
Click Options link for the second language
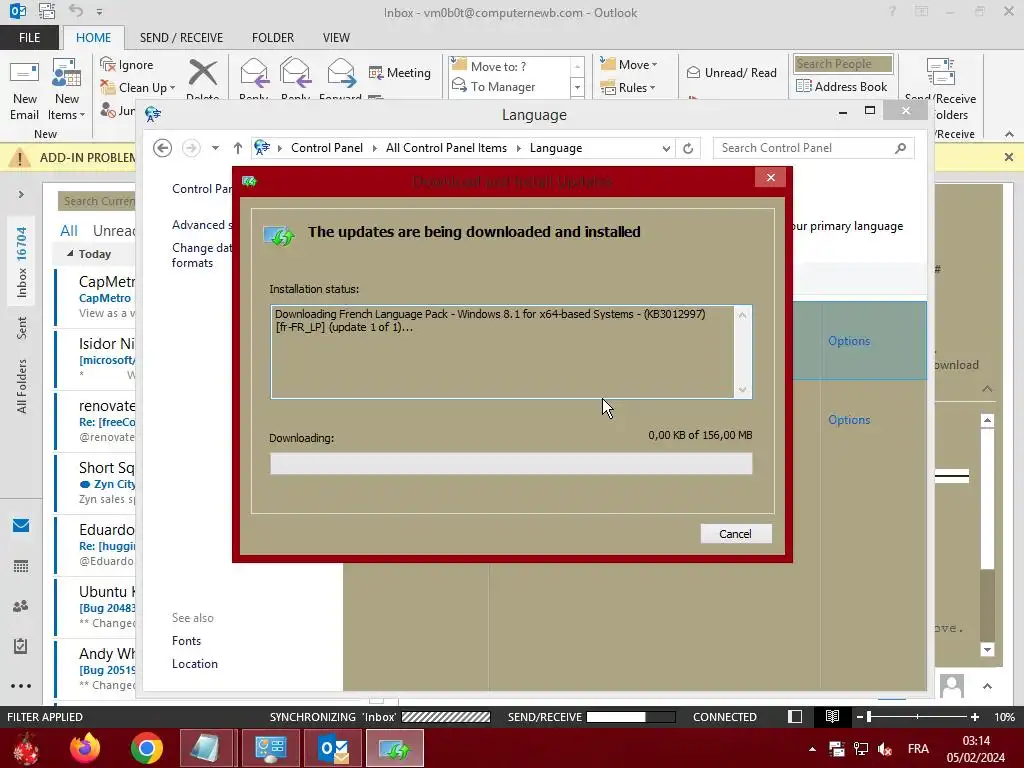point(849,420)
